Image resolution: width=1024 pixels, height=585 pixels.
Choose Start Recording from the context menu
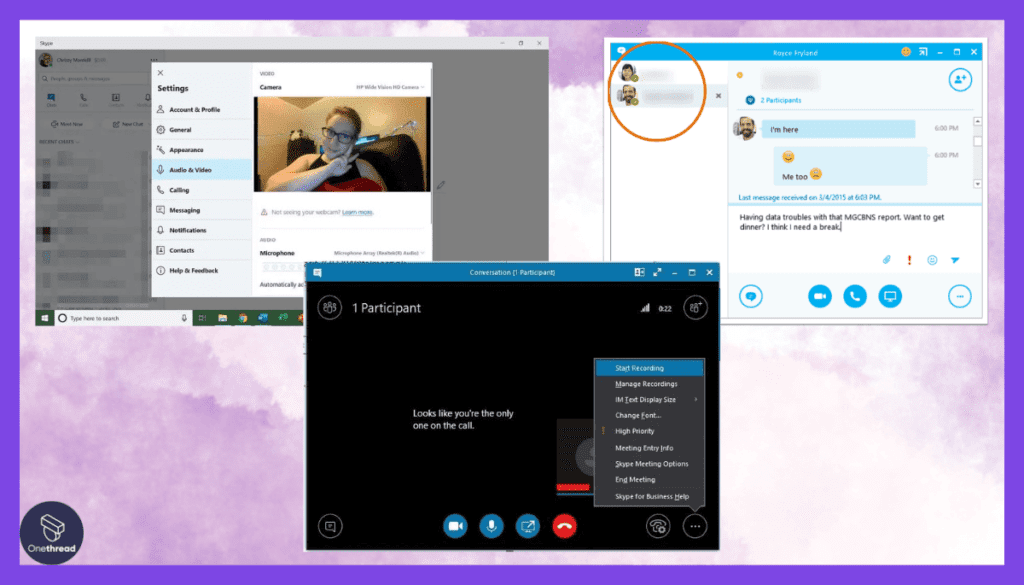pos(650,368)
